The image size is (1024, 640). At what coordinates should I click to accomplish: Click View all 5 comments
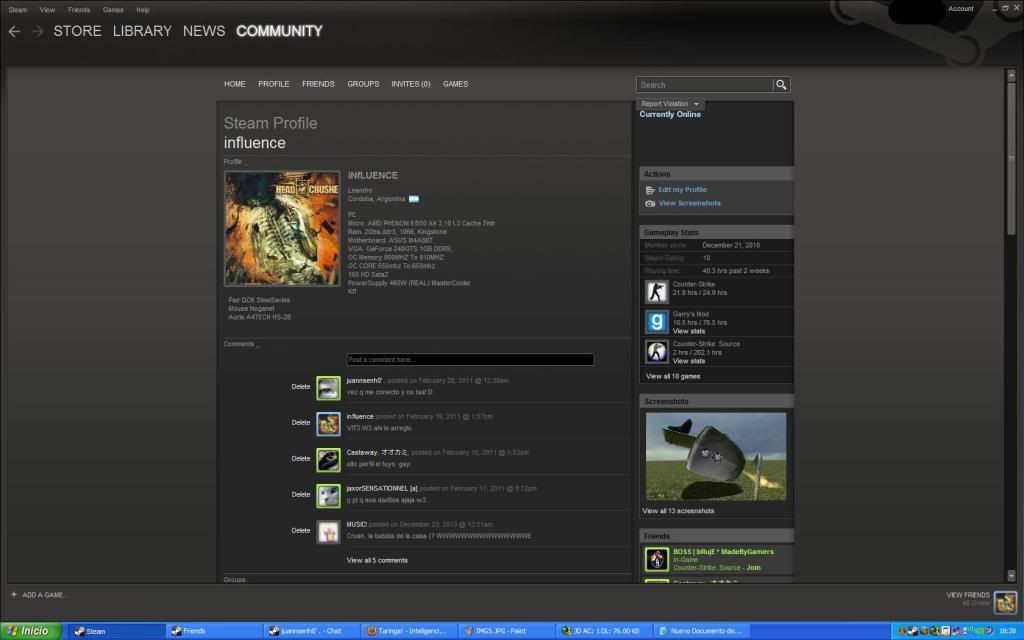[377, 561]
